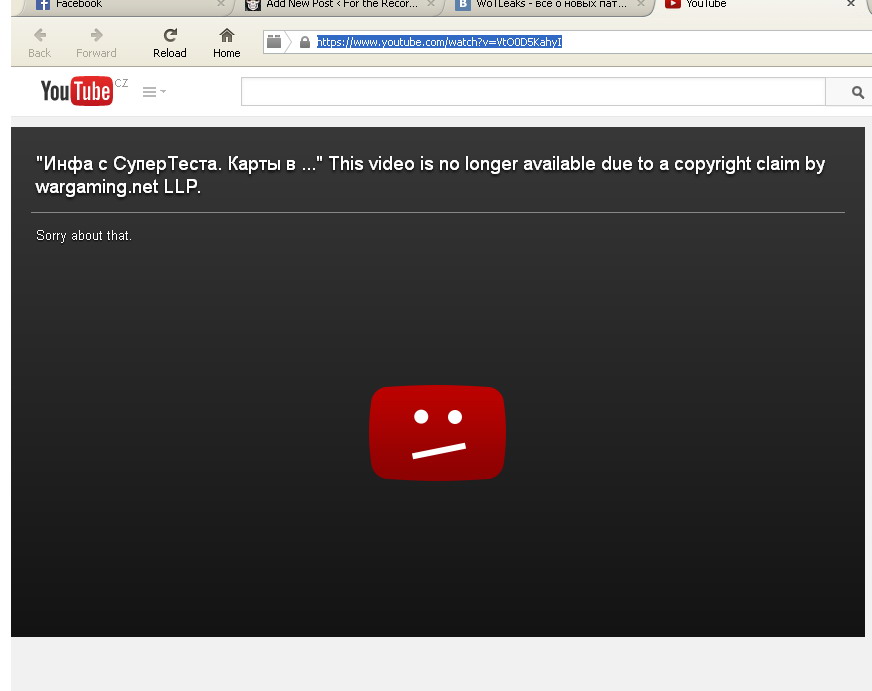Click the YouTube logo
The width and height of the screenshot is (872, 691).
[76, 91]
